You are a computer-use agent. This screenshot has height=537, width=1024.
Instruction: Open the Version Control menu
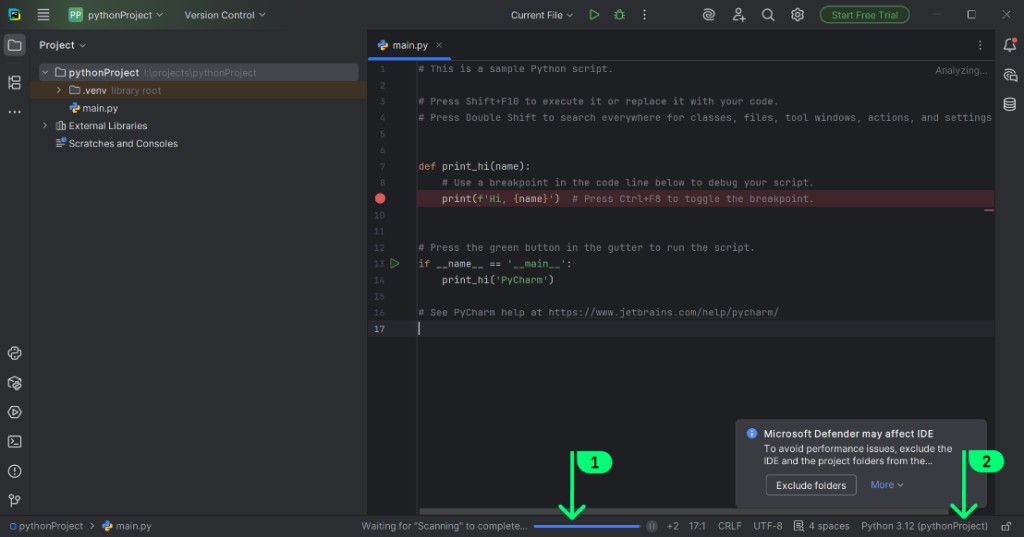225,15
